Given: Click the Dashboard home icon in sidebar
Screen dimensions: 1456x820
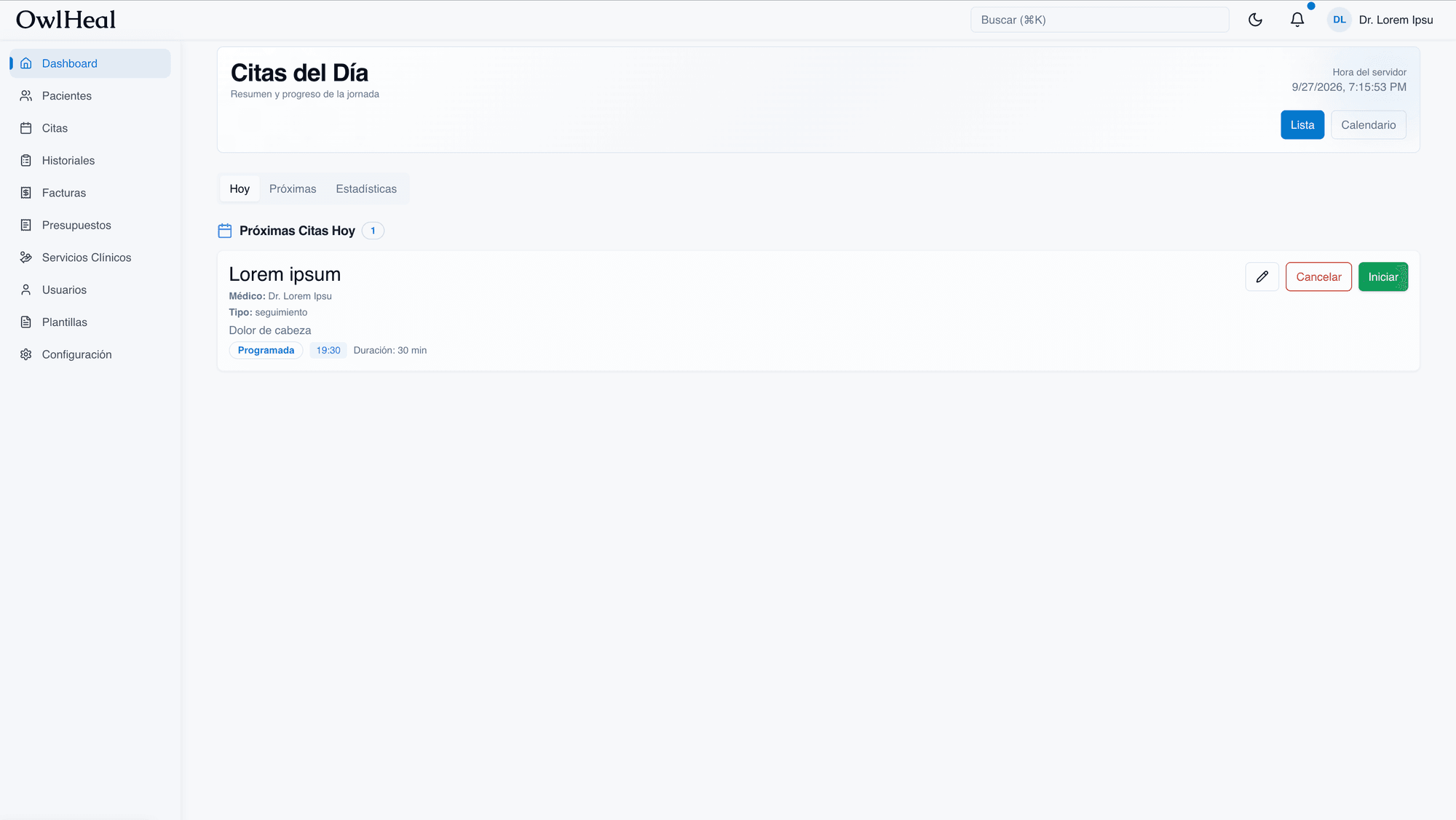Looking at the screenshot, I should coord(26,63).
